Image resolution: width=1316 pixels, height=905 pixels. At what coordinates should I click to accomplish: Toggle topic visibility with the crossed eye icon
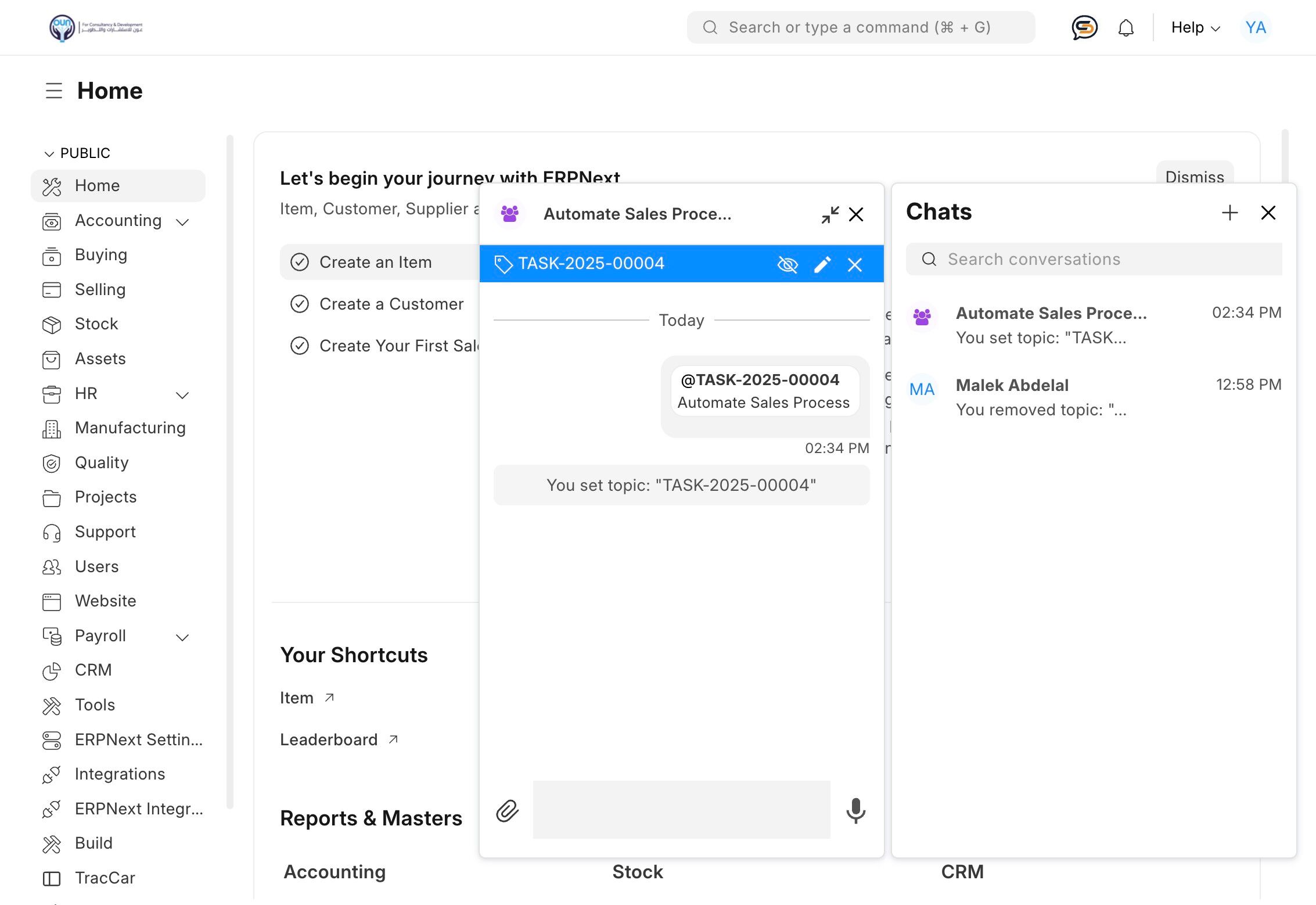pos(787,264)
